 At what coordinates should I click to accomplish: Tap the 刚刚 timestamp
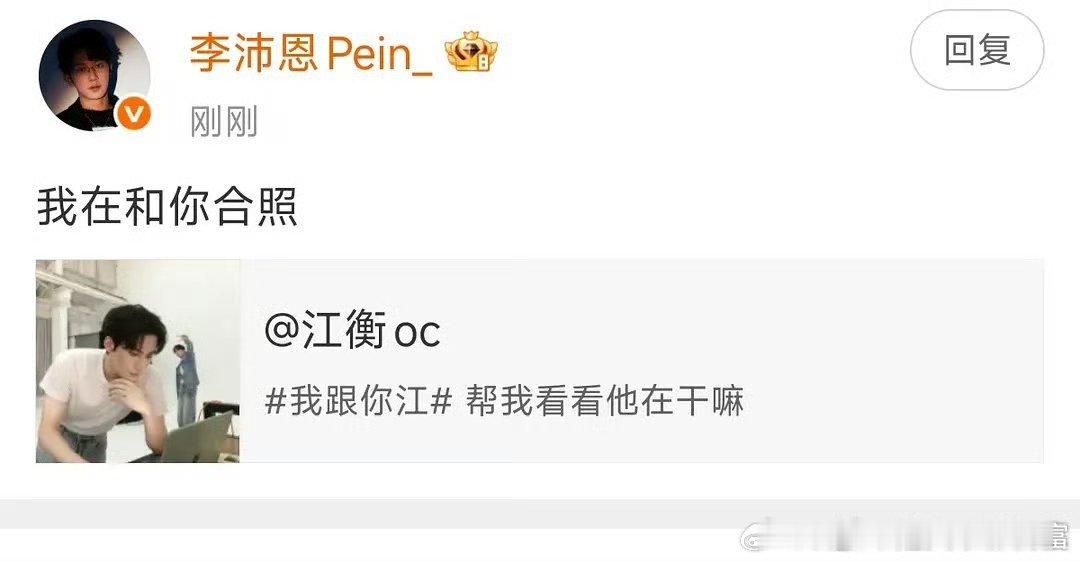[224, 122]
